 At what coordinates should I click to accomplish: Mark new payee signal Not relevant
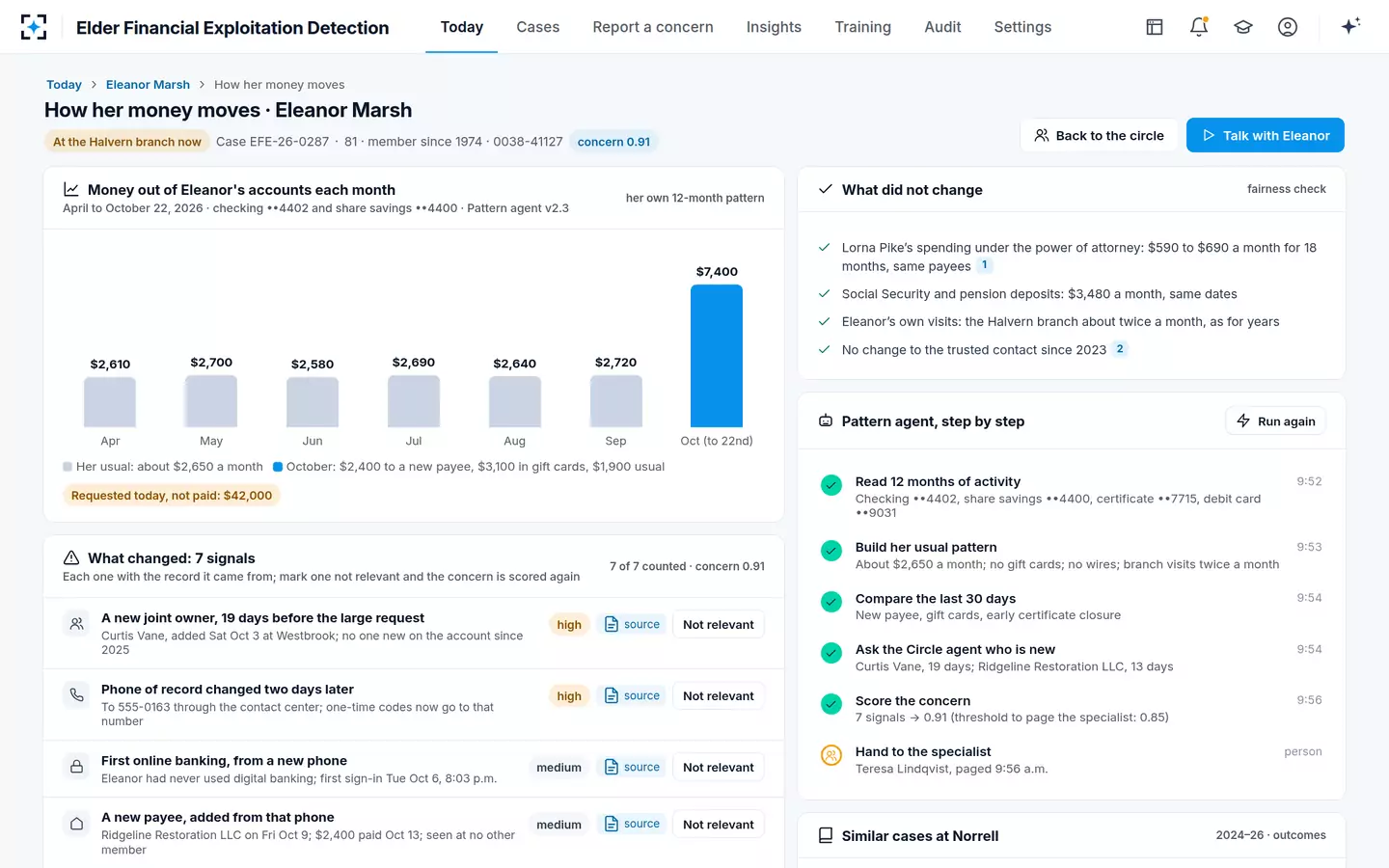click(719, 825)
